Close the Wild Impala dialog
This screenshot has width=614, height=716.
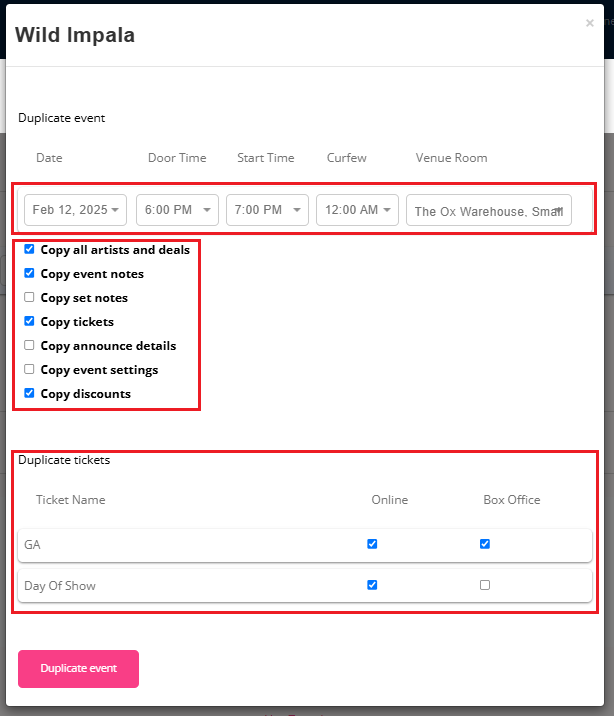click(x=589, y=23)
